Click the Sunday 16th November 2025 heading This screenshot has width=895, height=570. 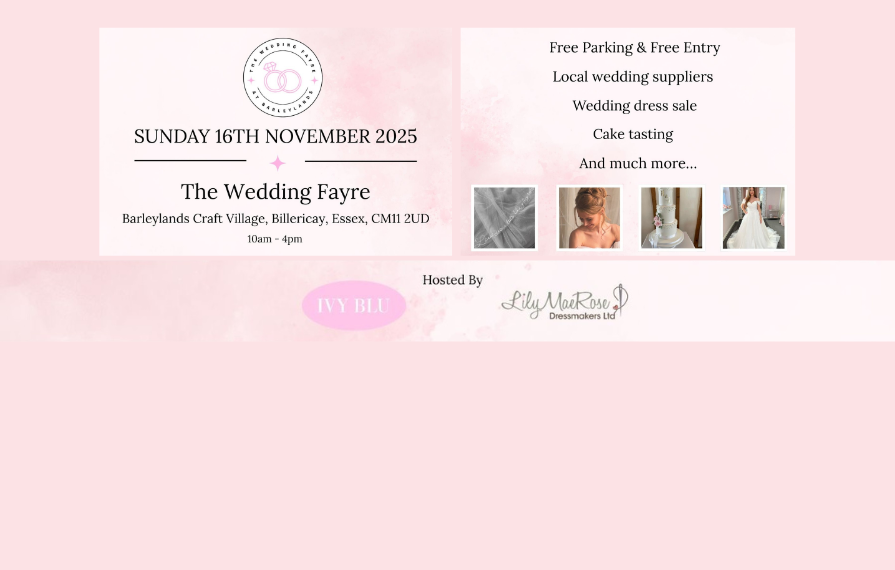coord(276,136)
